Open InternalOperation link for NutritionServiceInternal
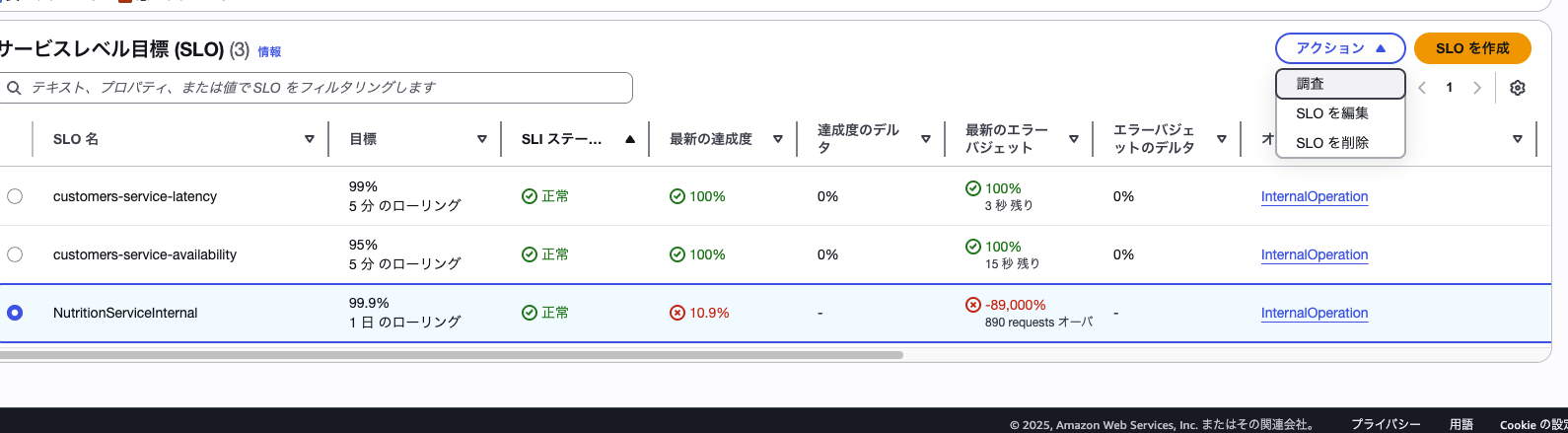This screenshot has height=433, width=1568. tap(1314, 313)
